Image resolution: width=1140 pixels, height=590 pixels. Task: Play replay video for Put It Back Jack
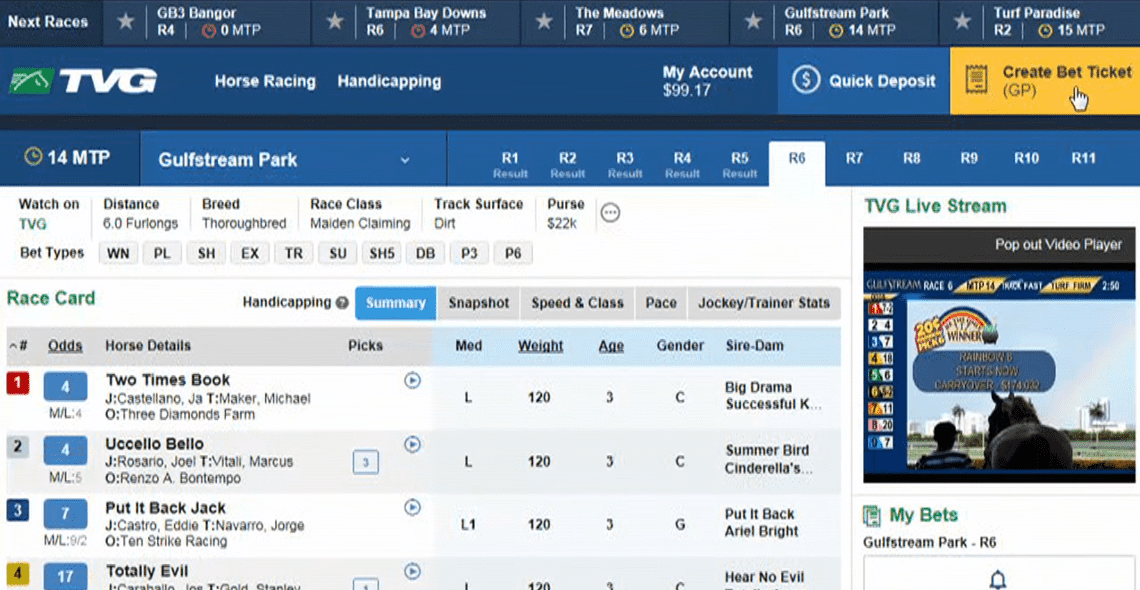412,508
